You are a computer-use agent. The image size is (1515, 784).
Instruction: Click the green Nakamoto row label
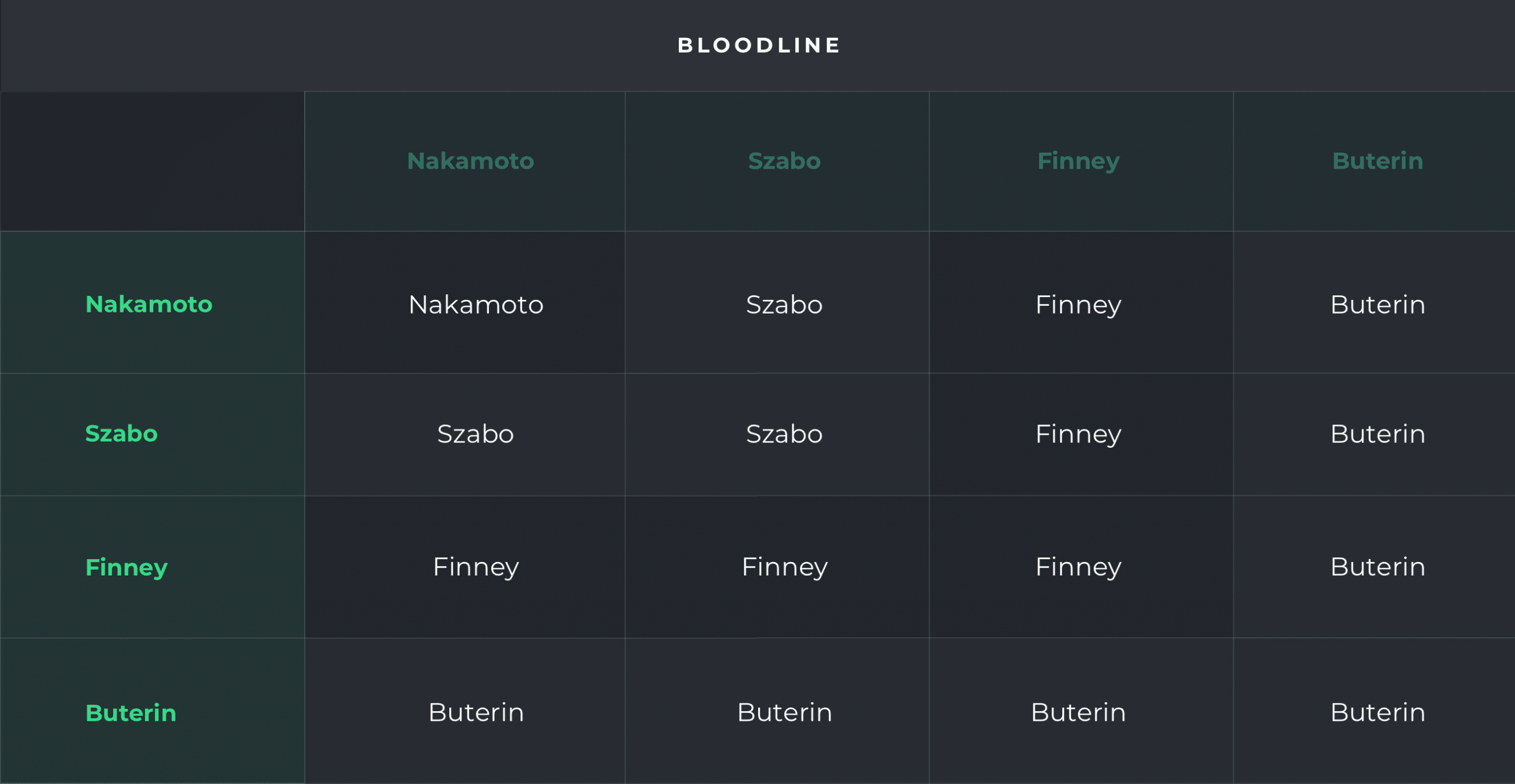[149, 304]
